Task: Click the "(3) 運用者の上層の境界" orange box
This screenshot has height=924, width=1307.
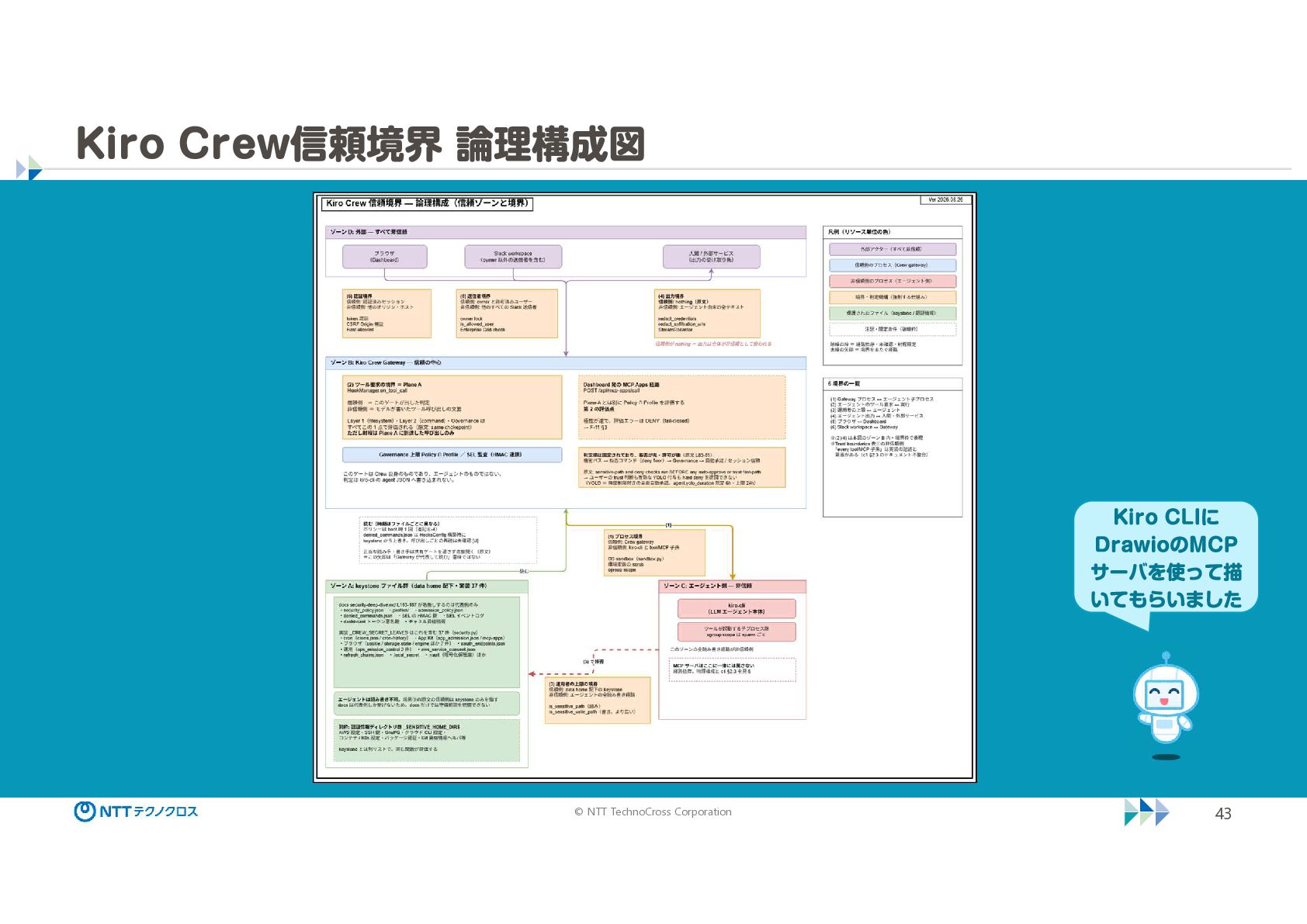Action: (x=598, y=701)
